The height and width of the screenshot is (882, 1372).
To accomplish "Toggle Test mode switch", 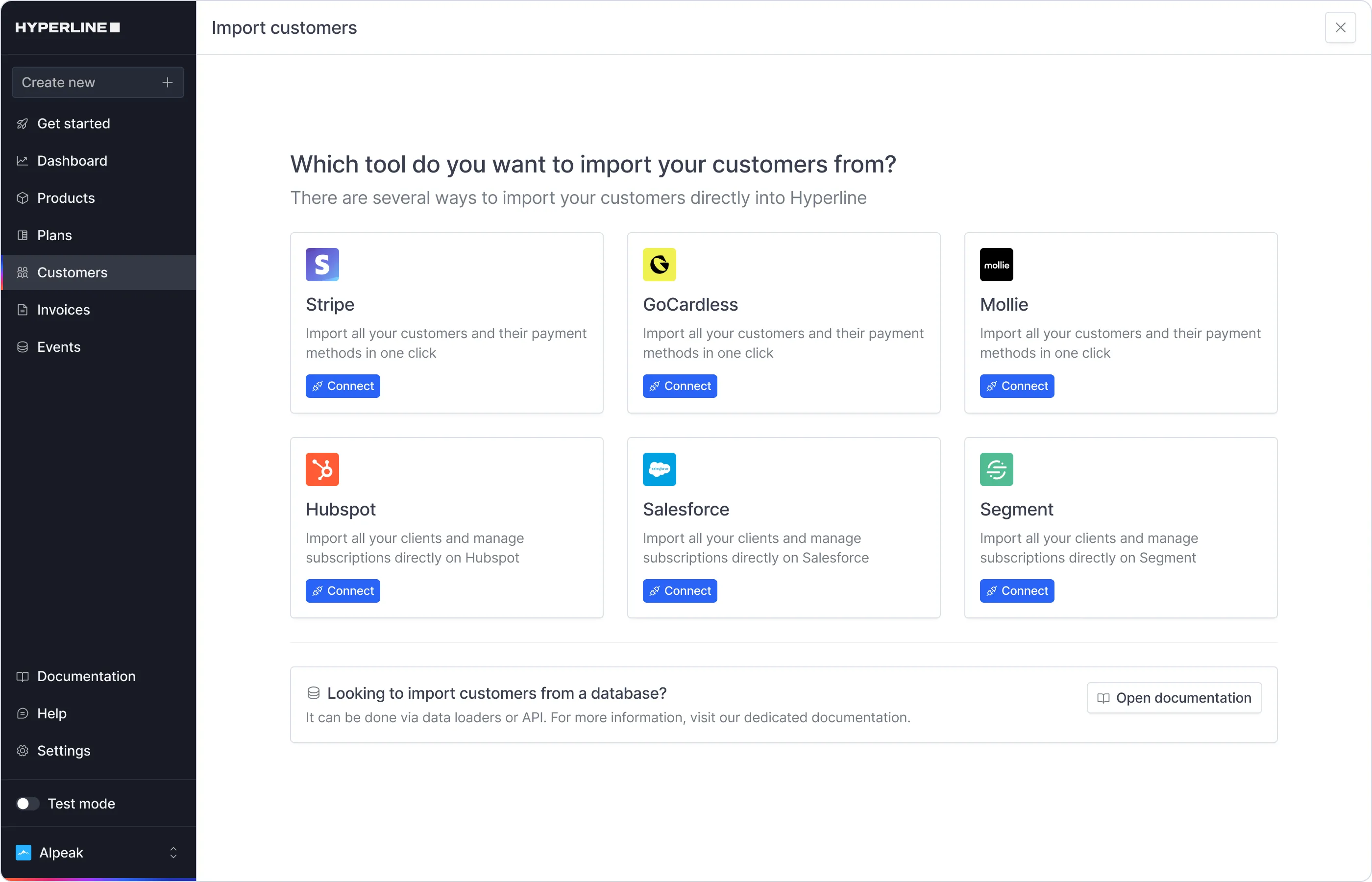I will coord(27,804).
